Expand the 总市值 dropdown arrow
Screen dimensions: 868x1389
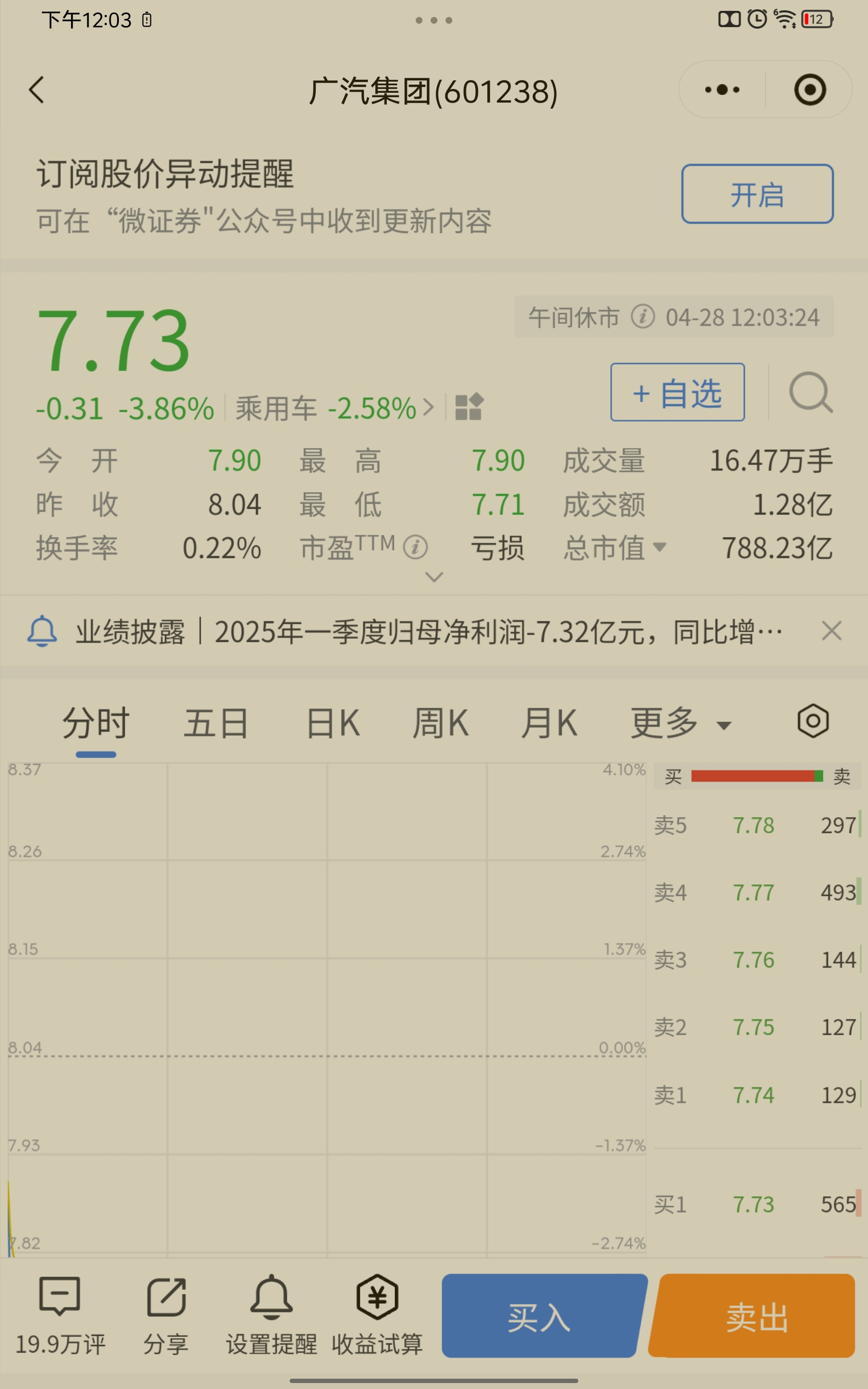coord(660,547)
